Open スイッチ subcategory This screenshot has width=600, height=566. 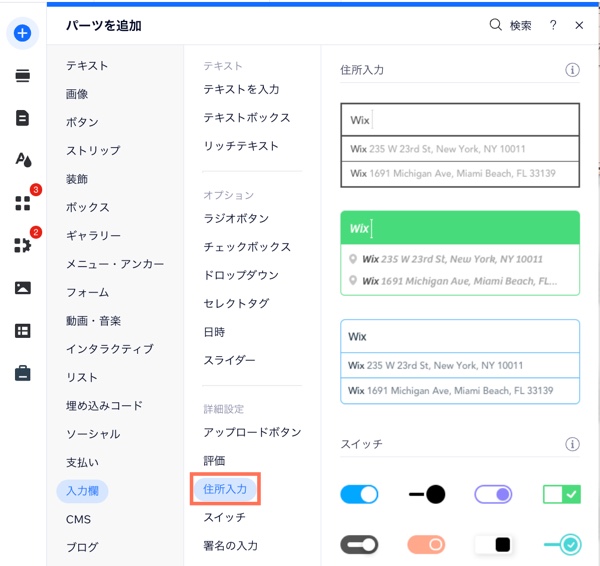pos(225,517)
